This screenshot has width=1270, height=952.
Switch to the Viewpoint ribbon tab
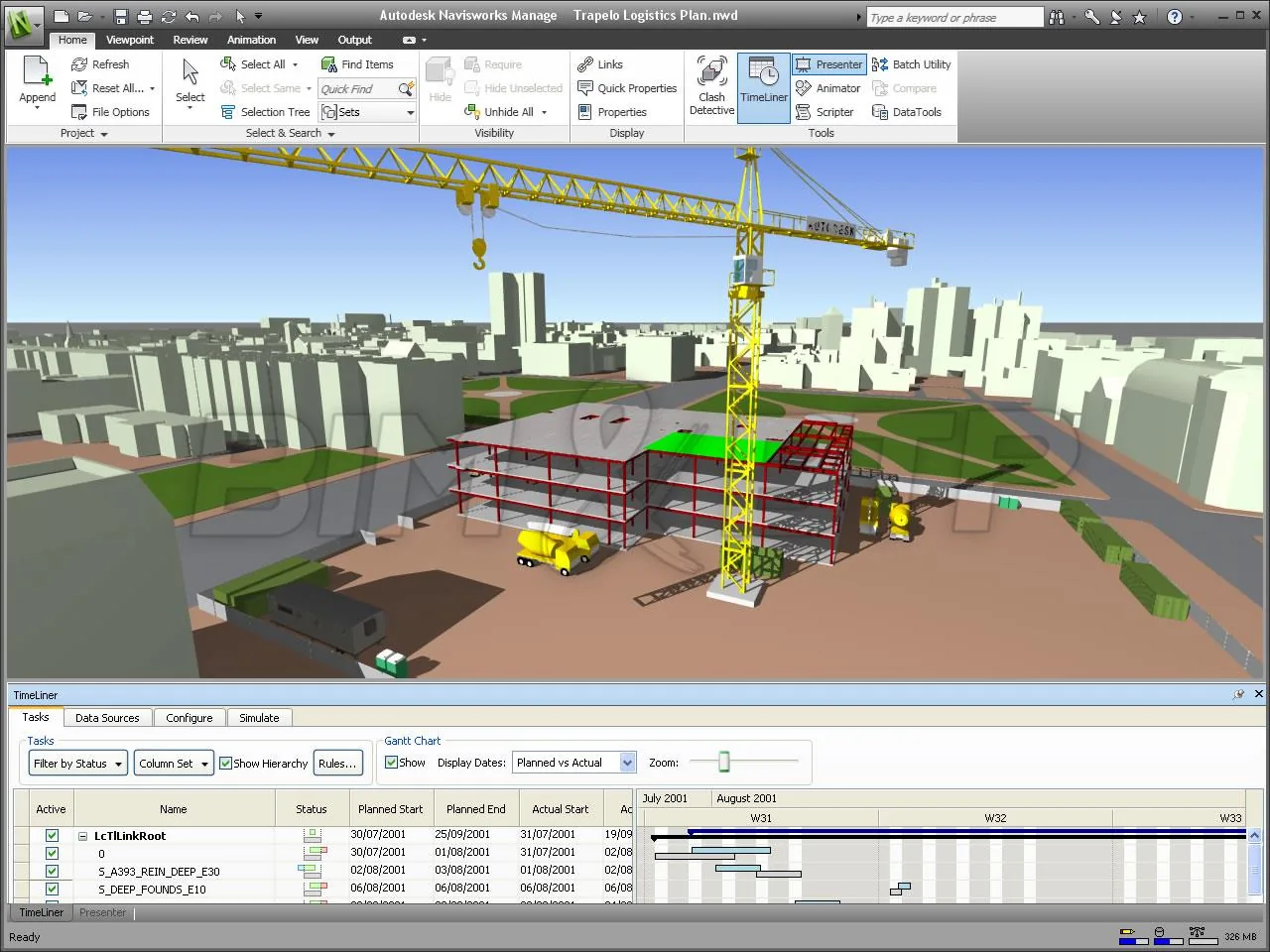tap(130, 40)
